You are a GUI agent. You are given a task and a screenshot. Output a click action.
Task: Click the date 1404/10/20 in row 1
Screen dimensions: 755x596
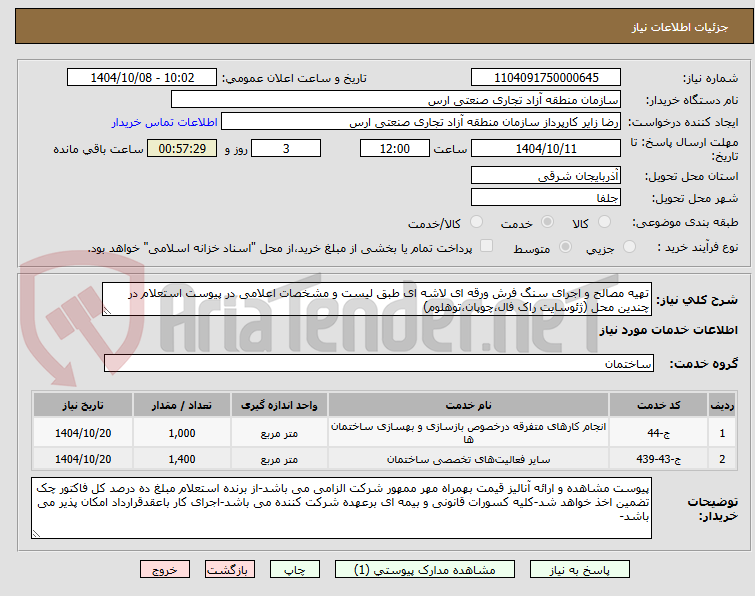click(83, 433)
